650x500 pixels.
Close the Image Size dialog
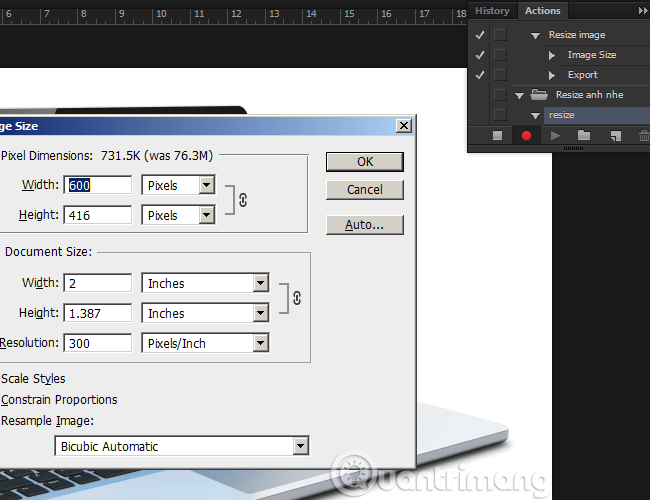pos(404,126)
